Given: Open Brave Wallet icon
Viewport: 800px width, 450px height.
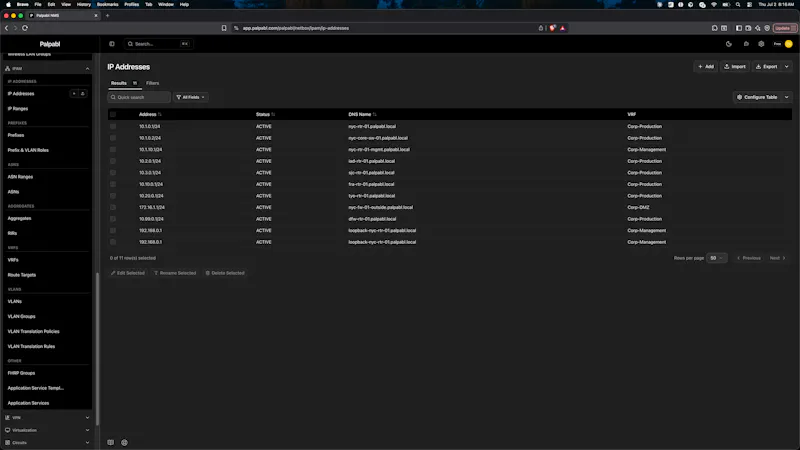Looking at the screenshot, I should click(x=748, y=28).
